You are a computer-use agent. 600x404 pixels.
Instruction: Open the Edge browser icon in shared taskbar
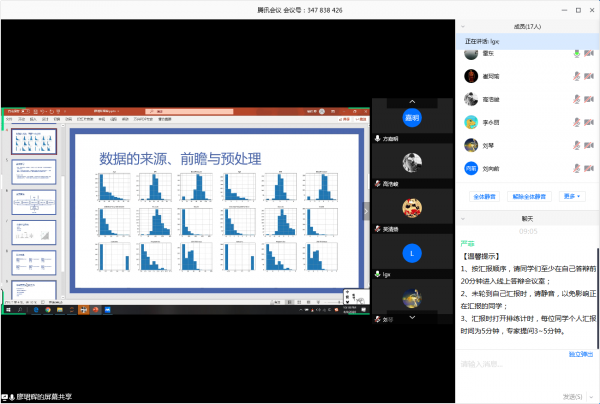(36, 310)
